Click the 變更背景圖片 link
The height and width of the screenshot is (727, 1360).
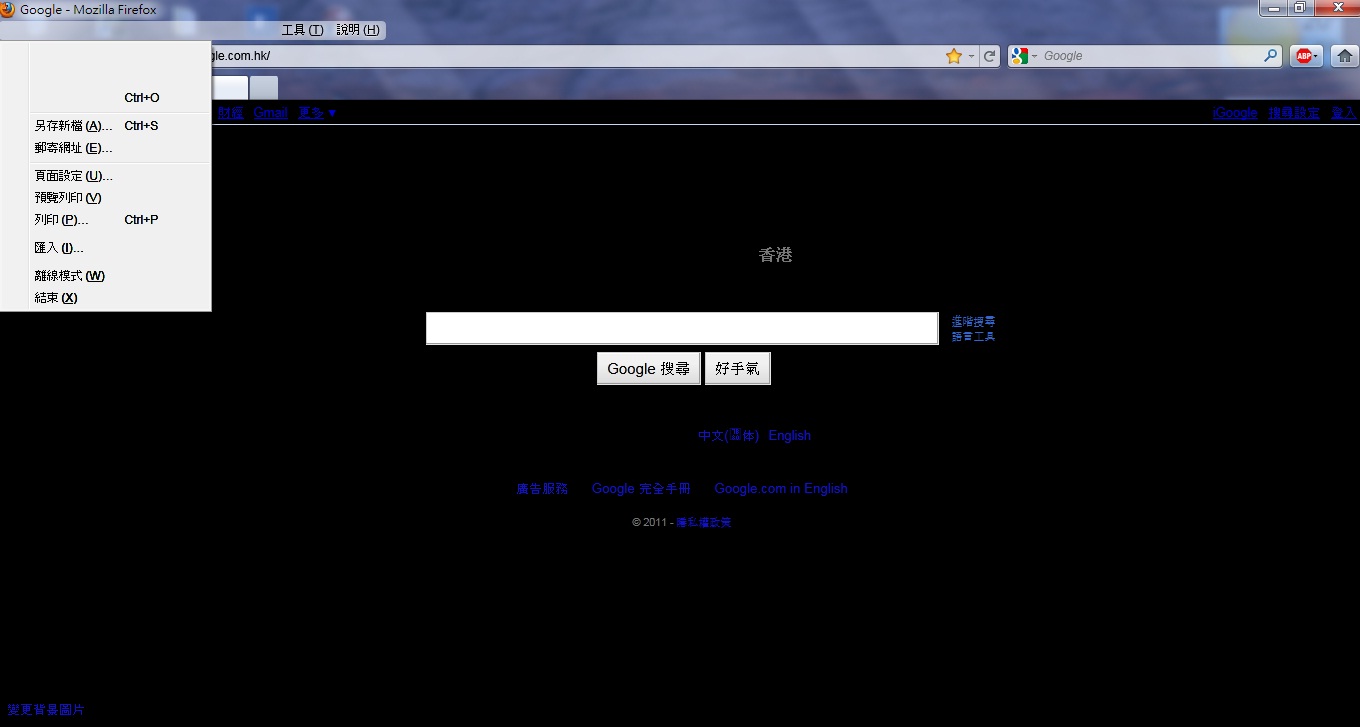point(46,710)
